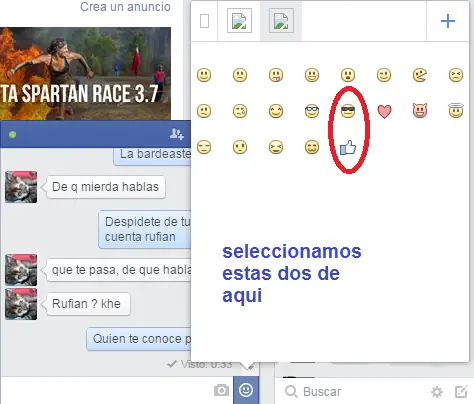Insert the big grin emoticon
The width and height of the screenshot is (474, 404).
click(312, 75)
